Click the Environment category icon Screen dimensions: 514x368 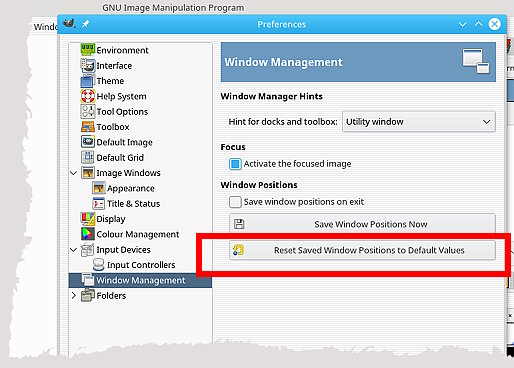(x=88, y=50)
